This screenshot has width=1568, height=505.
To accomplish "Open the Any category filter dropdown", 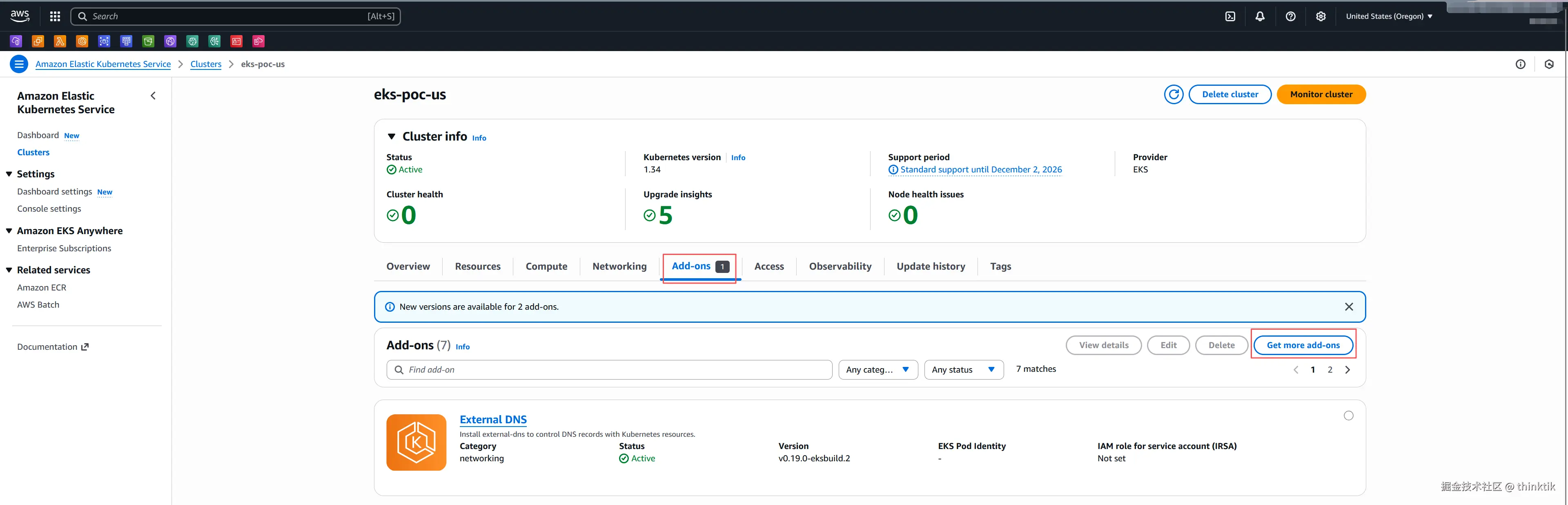I will (878, 370).
